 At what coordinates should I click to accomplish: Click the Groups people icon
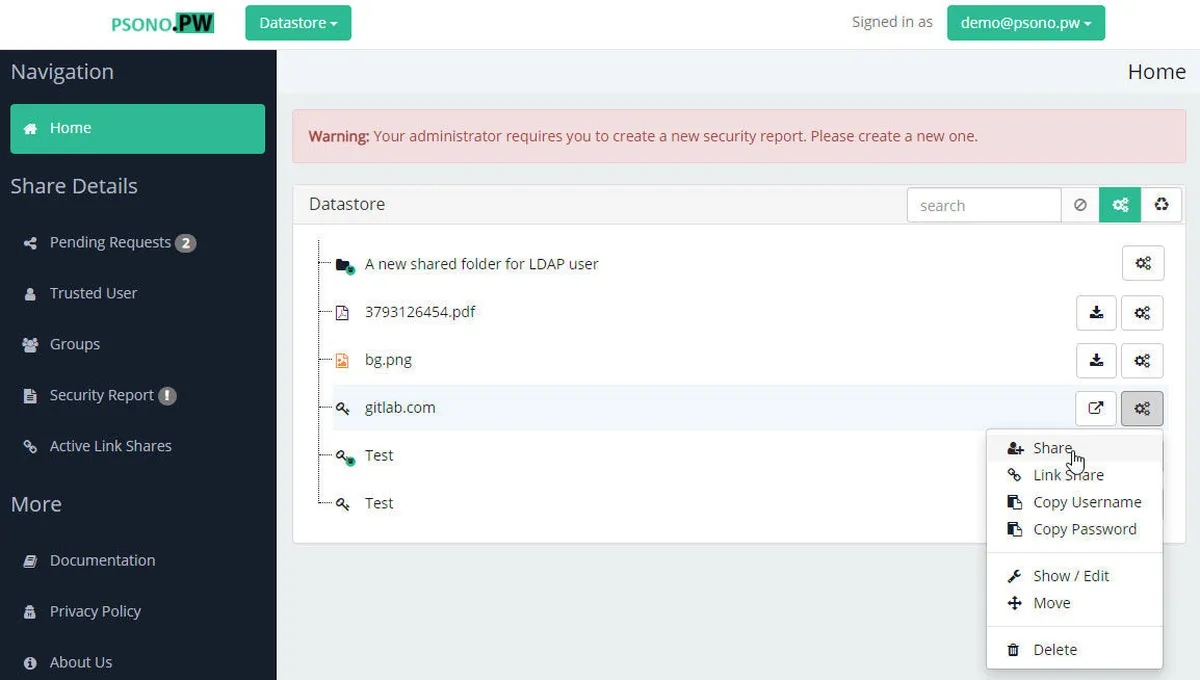pyautogui.click(x=30, y=344)
